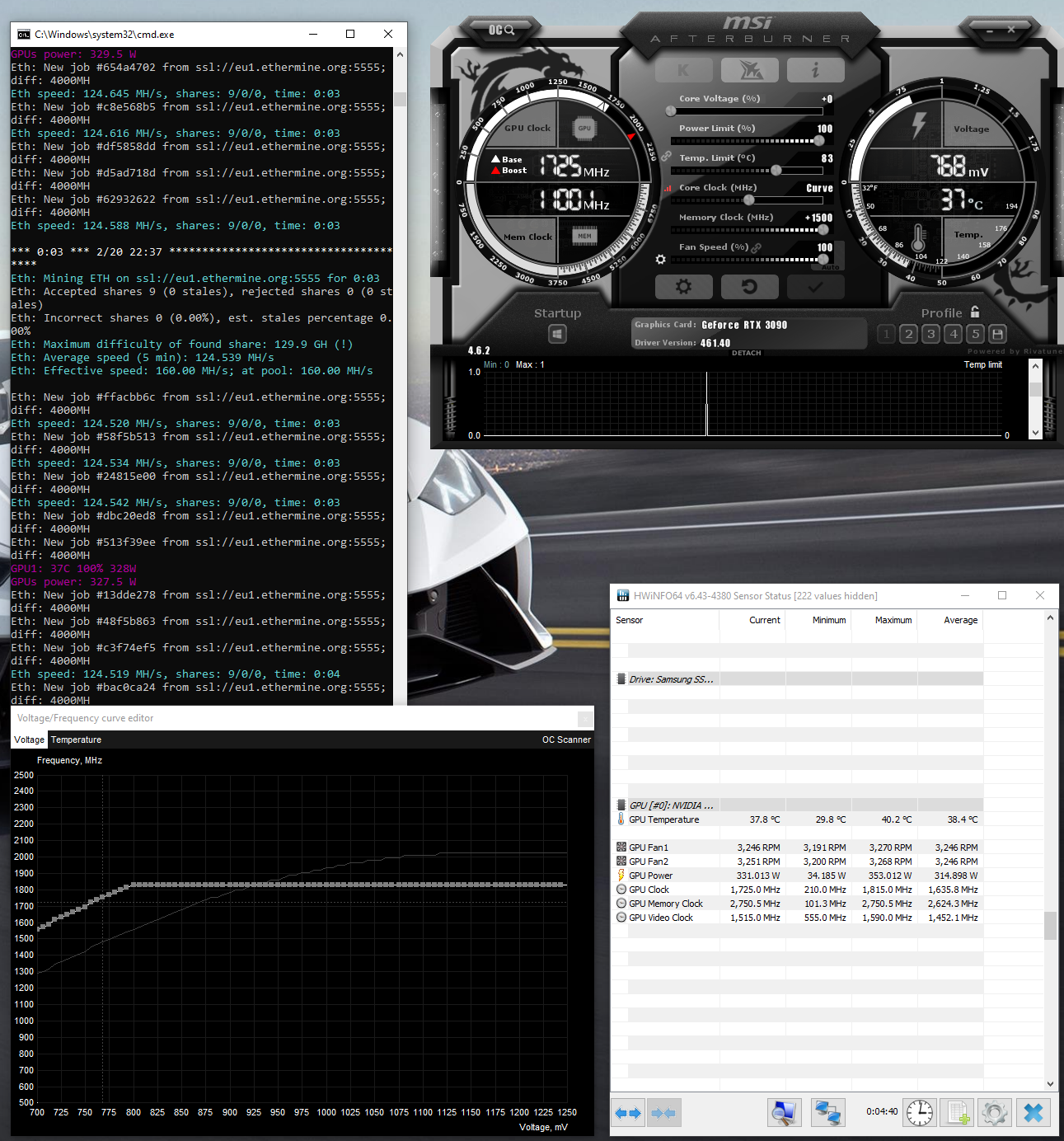Viewport: 1064px width, 1141px height.
Task: Start HWiNFO logging with sheet-plus icon
Action: (x=958, y=1113)
